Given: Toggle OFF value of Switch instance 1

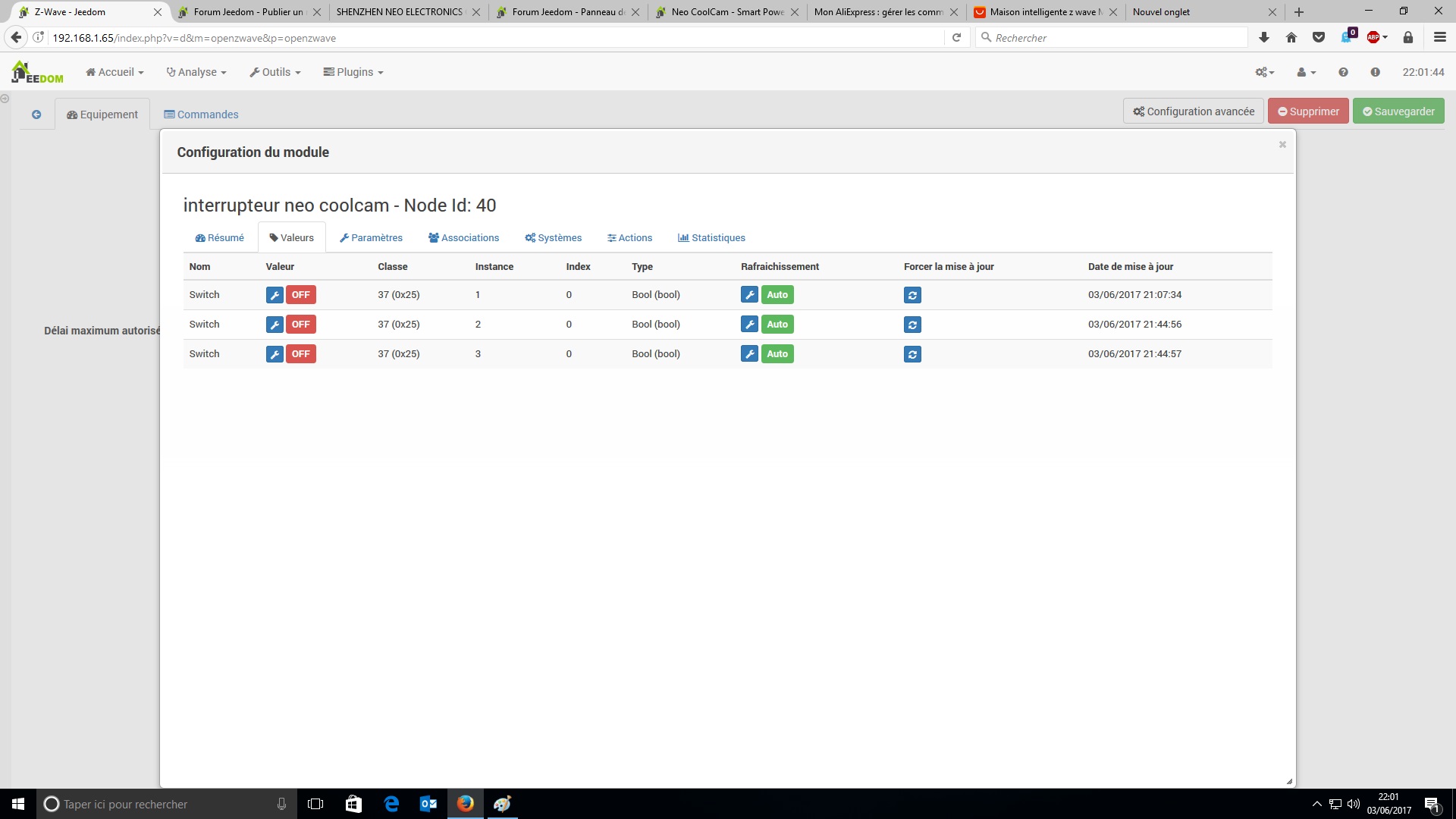Looking at the screenshot, I should [x=301, y=295].
